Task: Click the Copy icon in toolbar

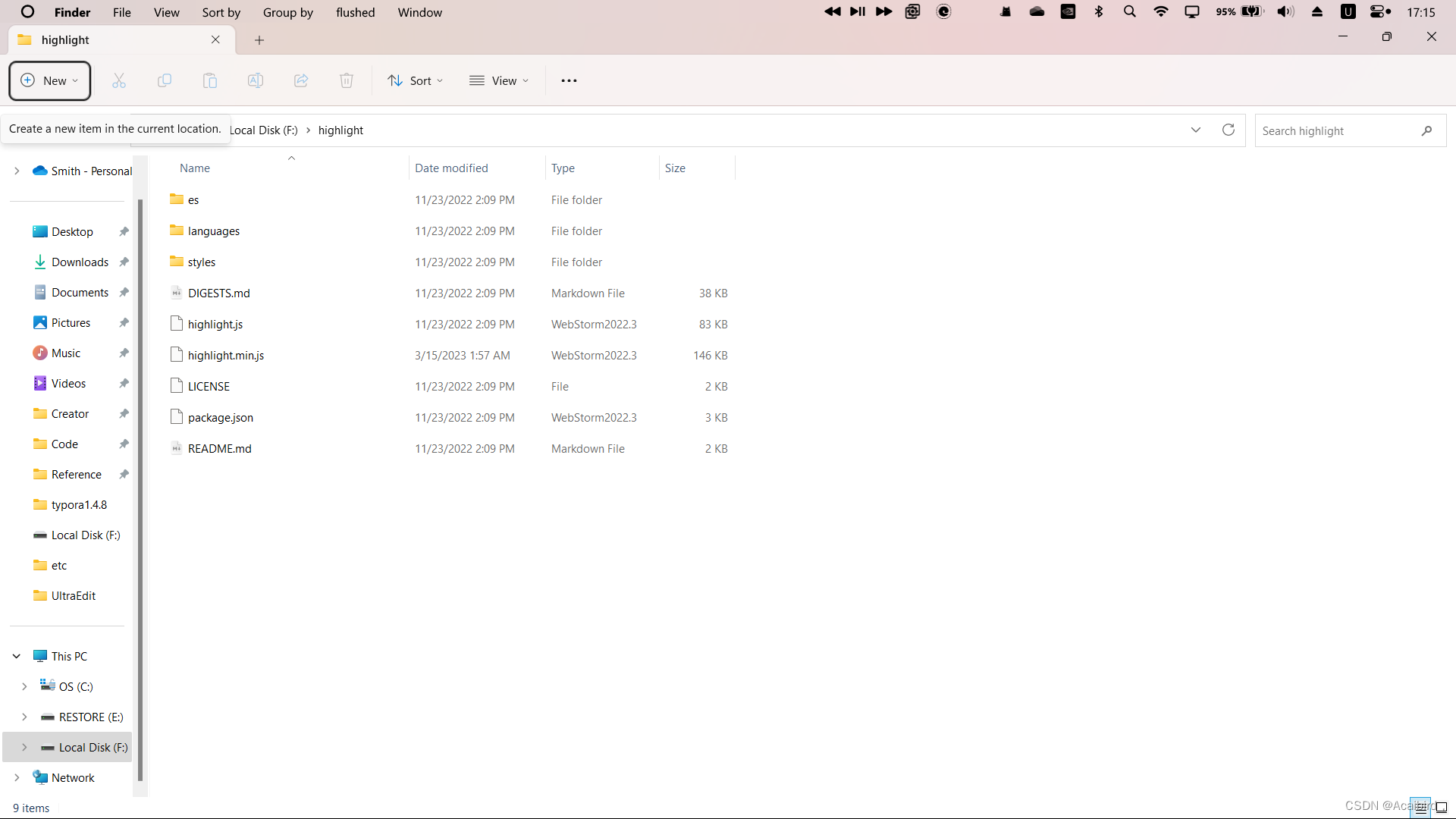Action: 165,80
